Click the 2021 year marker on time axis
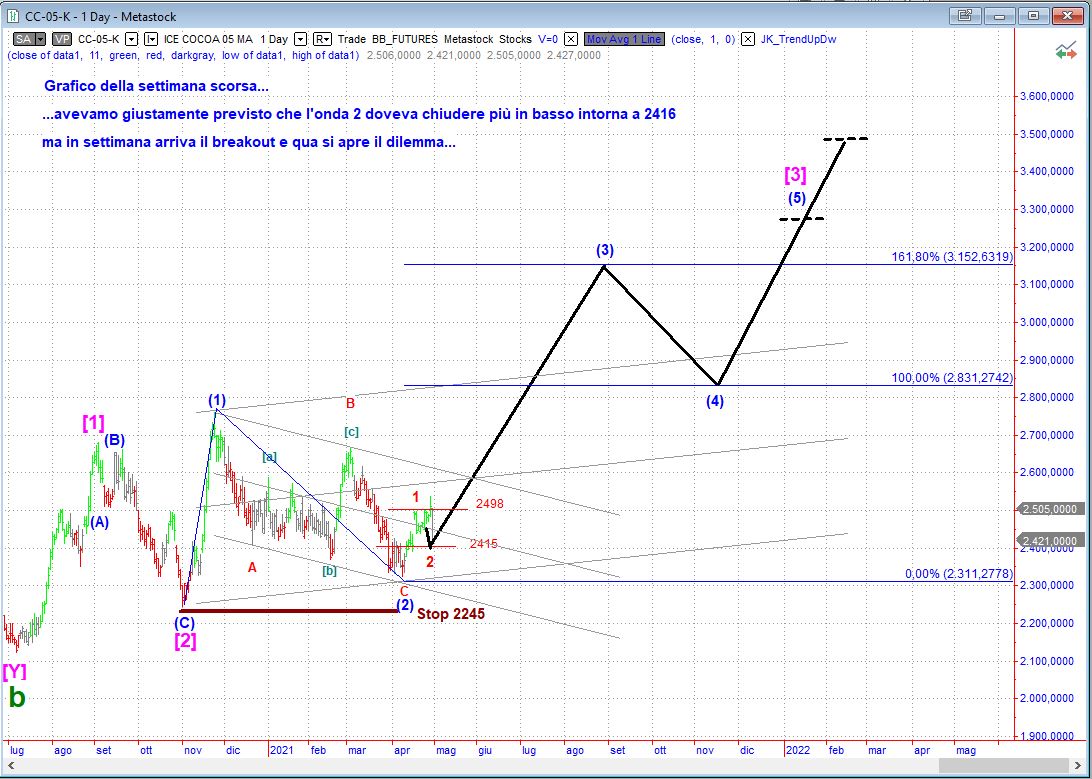The height and width of the screenshot is (779, 1092). 281,750
